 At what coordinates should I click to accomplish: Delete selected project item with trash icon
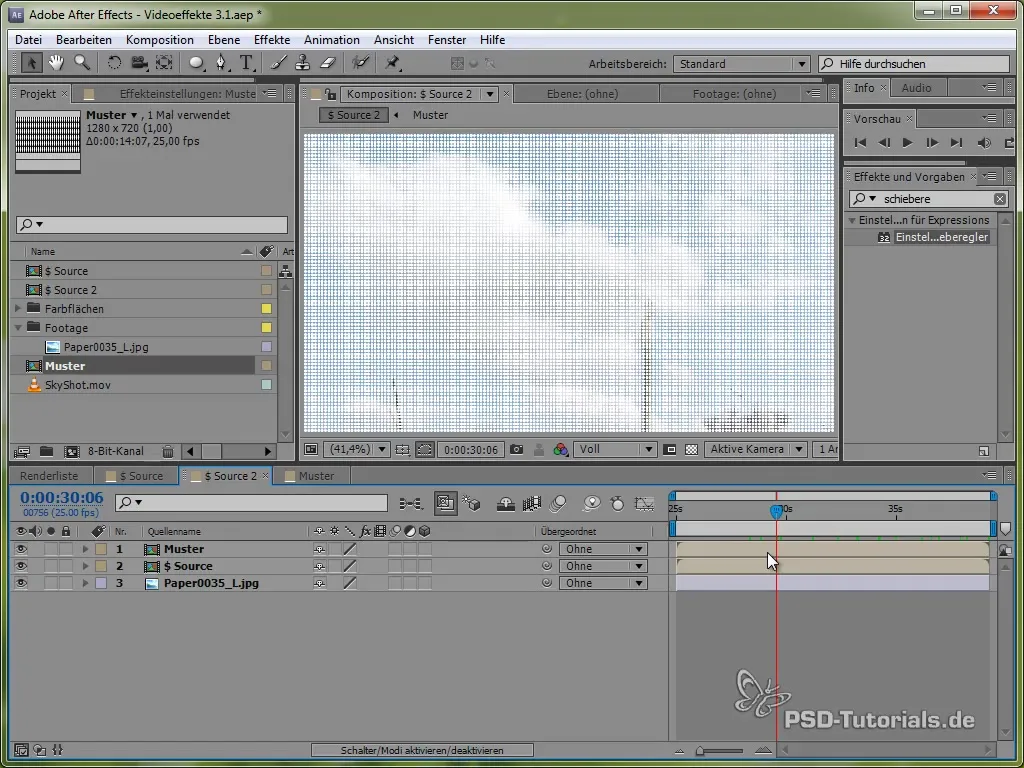tap(168, 451)
